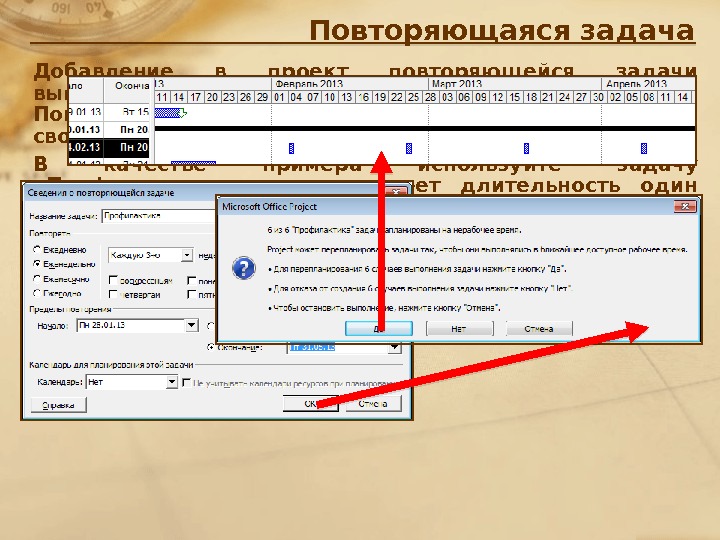
Task: Select the Ежедневно radio button
Action: coord(37,249)
